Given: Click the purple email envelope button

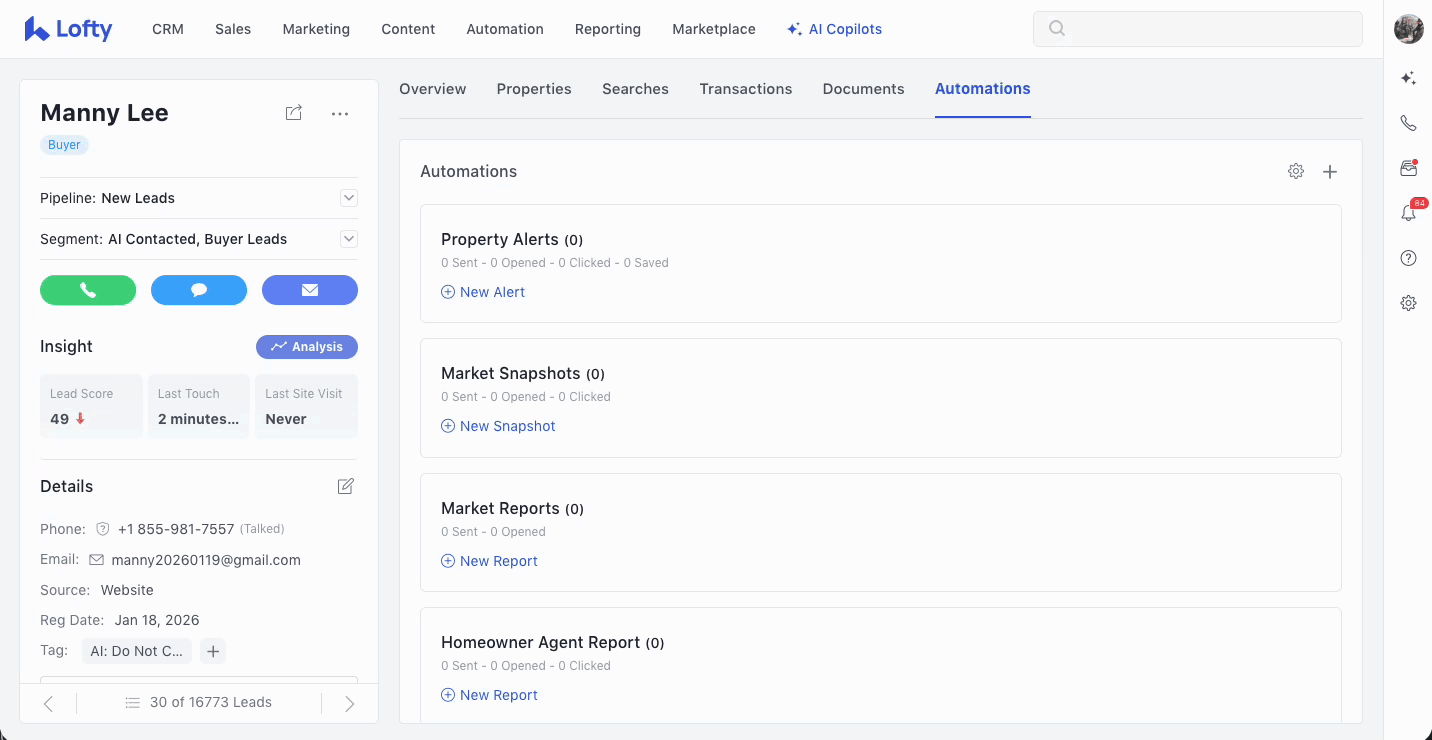Looking at the screenshot, I should 310,290.
